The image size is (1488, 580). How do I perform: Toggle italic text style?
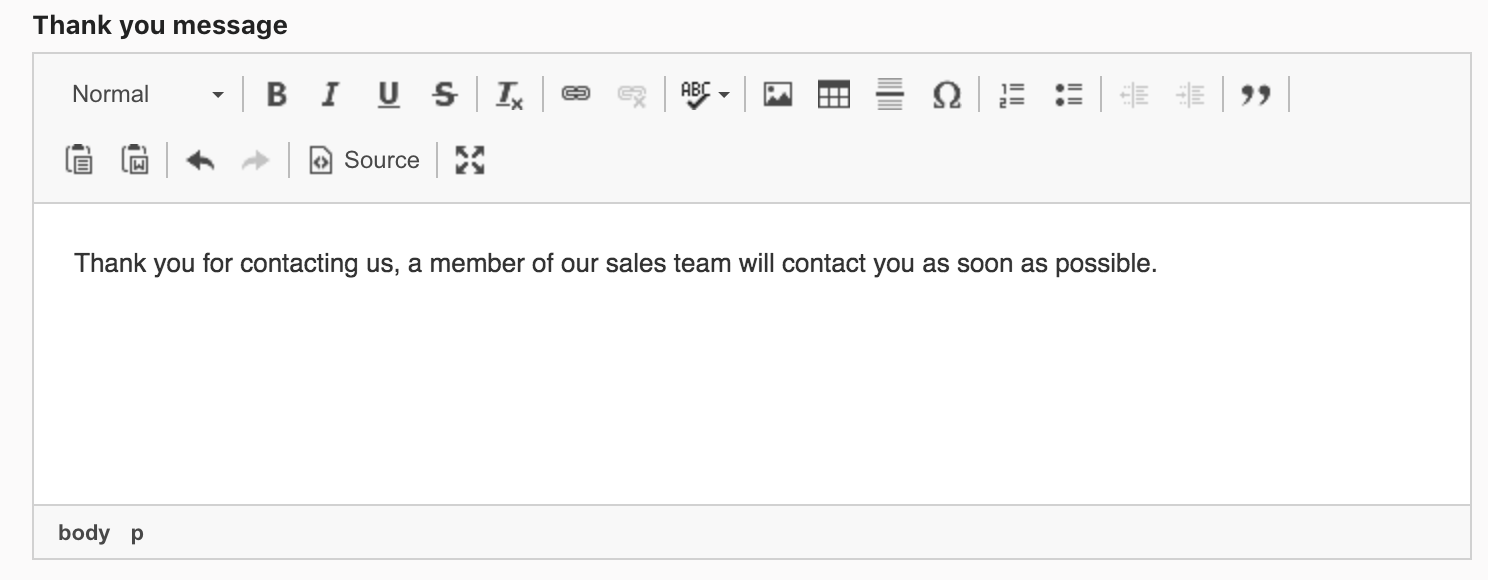pyautogui.click(x=329, y=95)
